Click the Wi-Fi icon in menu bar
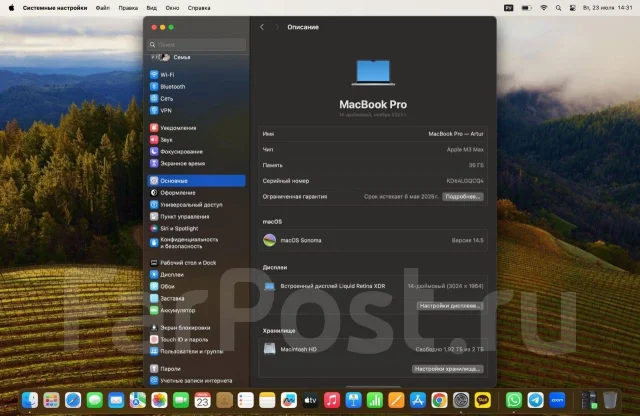The image size is (640, 416). pyautogui.click(x=543, y=8)
